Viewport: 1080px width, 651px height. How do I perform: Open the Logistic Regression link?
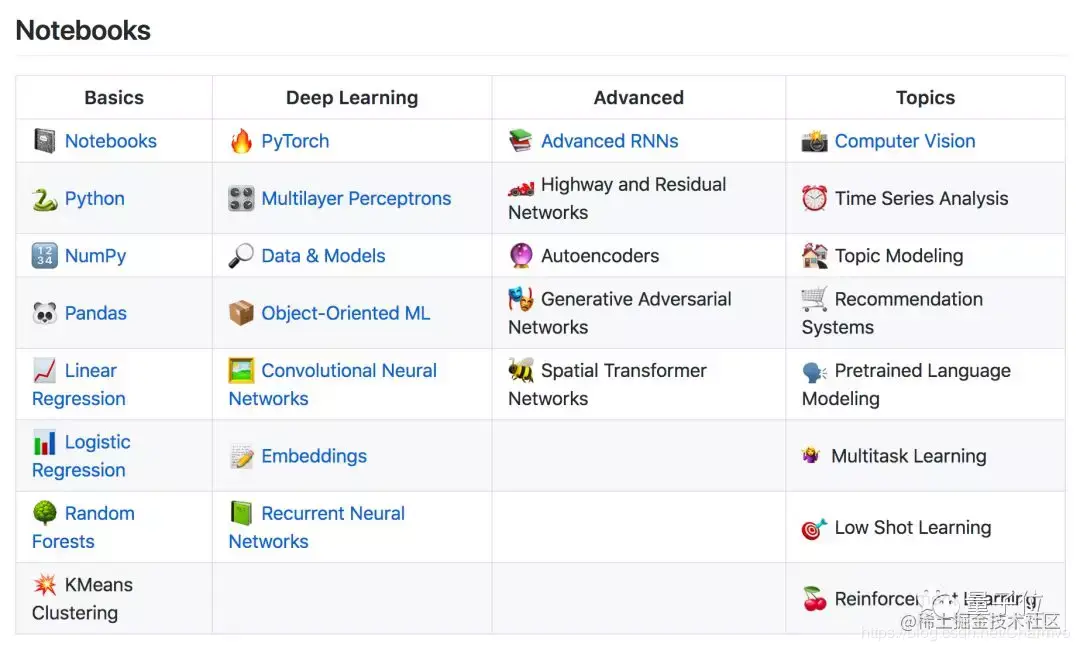[x=97, y=442]
